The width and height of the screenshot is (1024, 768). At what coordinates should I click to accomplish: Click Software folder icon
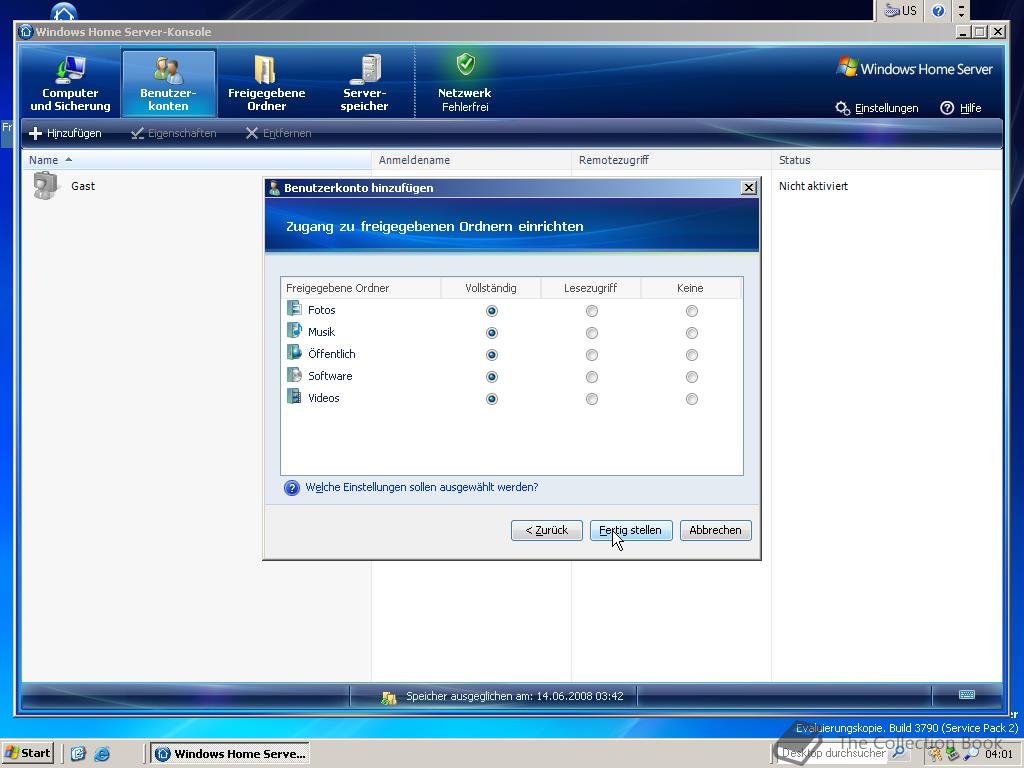(295, 375)
